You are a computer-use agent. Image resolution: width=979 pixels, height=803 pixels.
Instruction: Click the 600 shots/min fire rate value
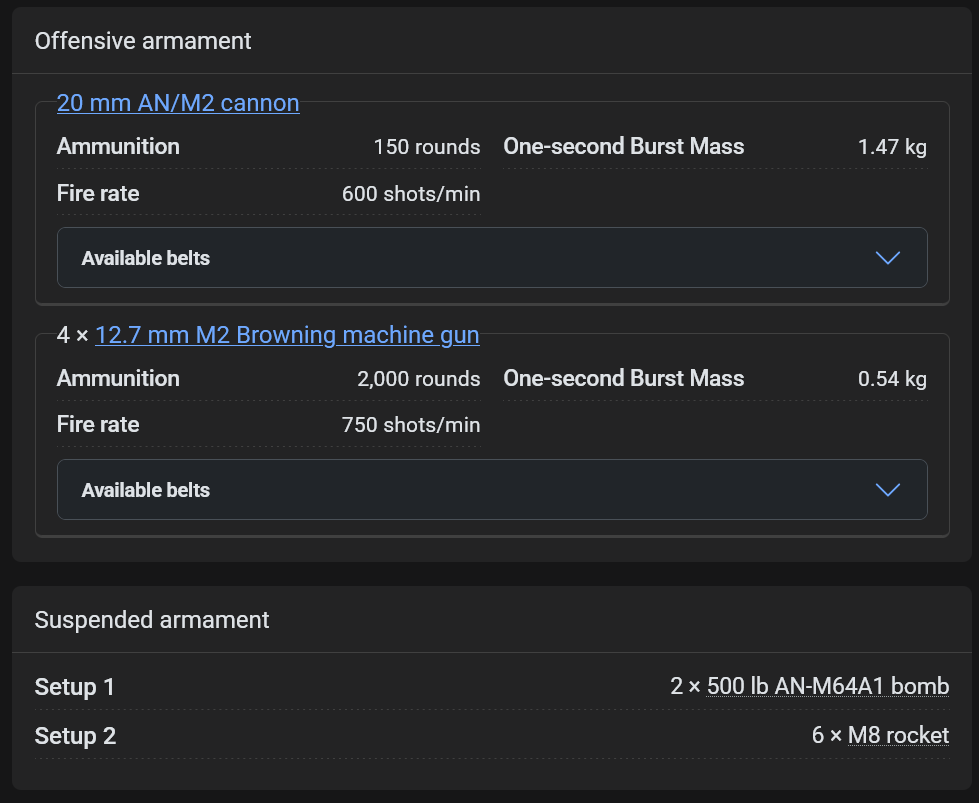pos(411,194)
